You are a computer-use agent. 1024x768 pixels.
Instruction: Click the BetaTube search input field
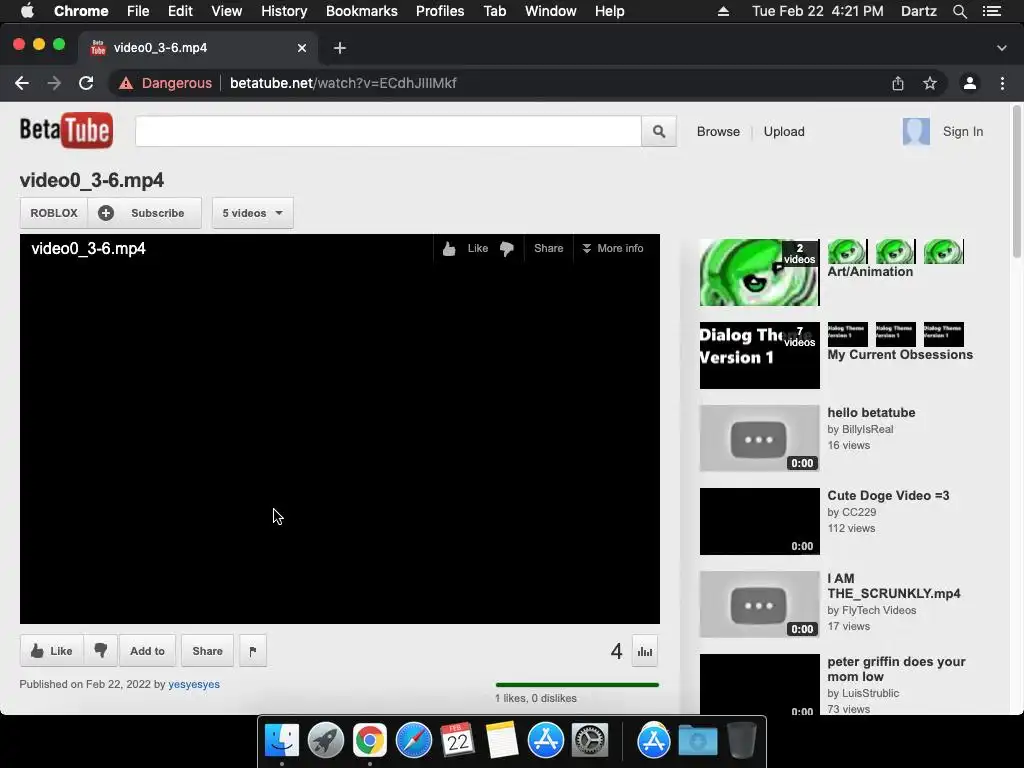point(388,131)
